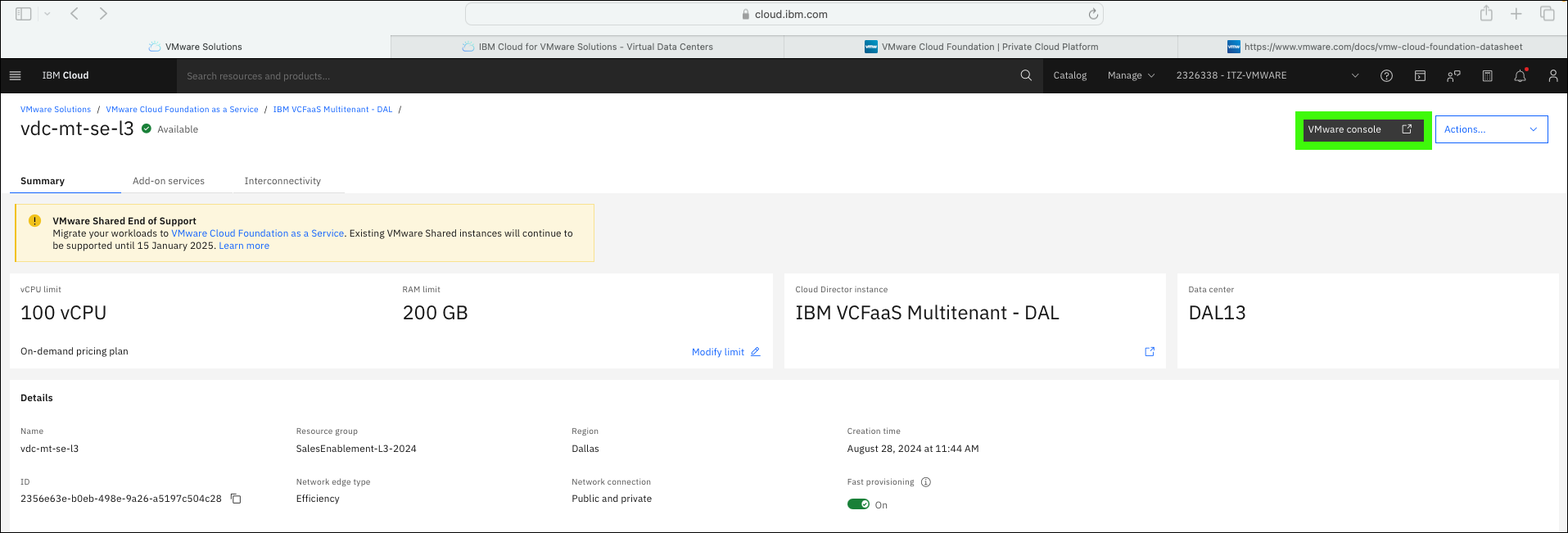Expand the browser sidebar options chevron
Screen dimensions: 1568x533
click(47, 14)
